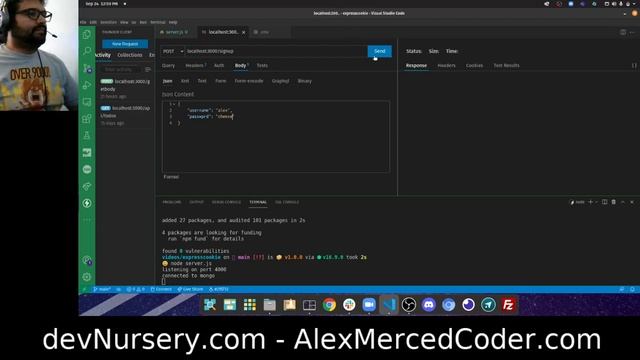Switch to the Test Results tab
The image size is (640, 360).
(507, 65)
